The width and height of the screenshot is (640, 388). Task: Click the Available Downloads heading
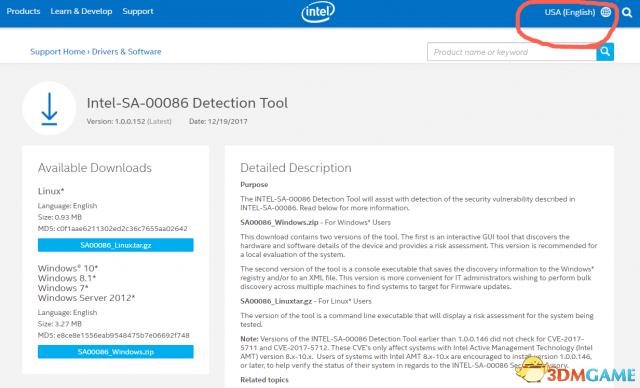(x=95, y=168)
